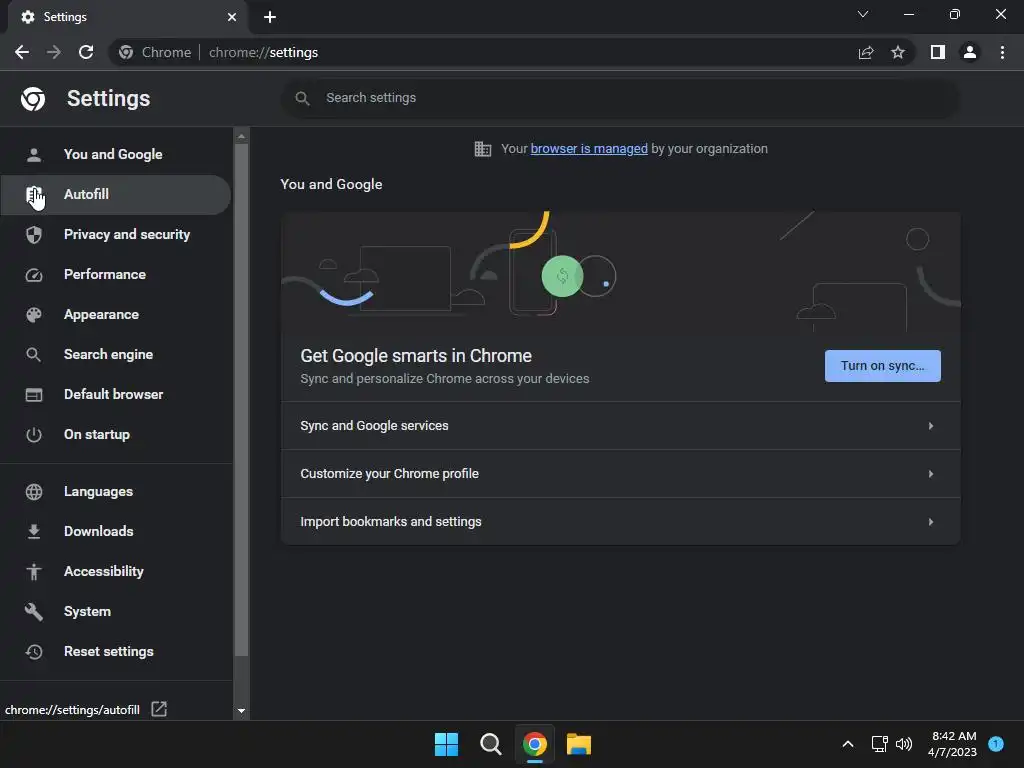Click the Performance gauge icon

pyautogui.click(x=34, y=275)
